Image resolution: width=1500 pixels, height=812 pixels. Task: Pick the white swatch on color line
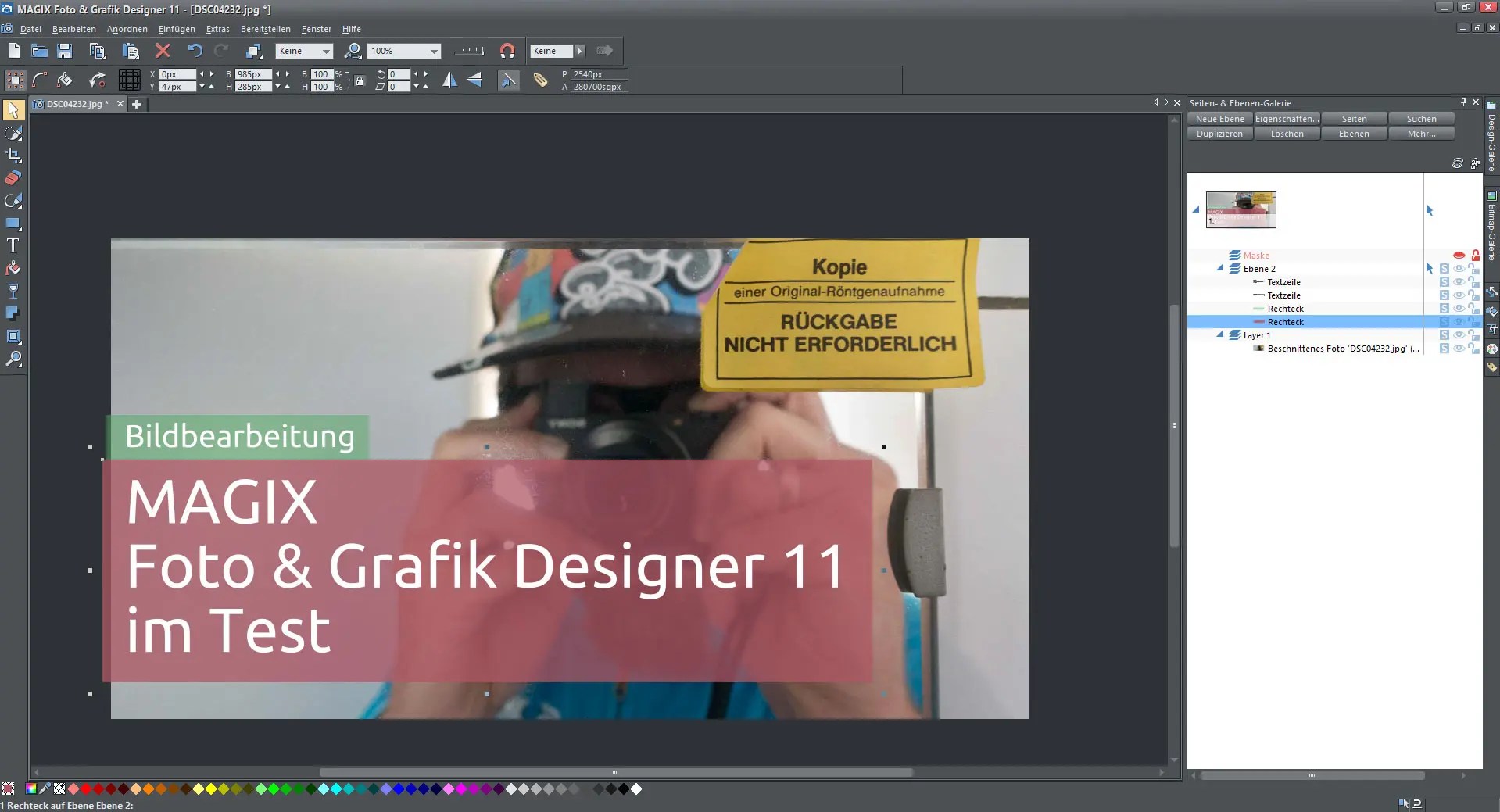tap(636, 789)
